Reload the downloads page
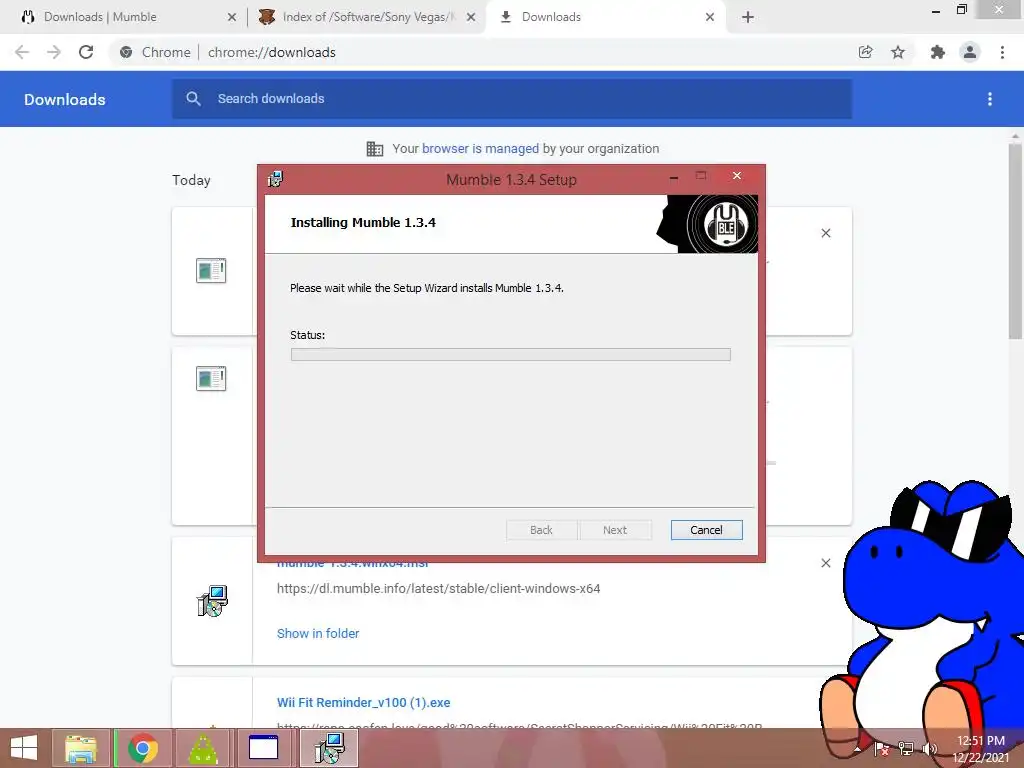The width and height of the screenshot is (1024, 768). click(86, 52)
